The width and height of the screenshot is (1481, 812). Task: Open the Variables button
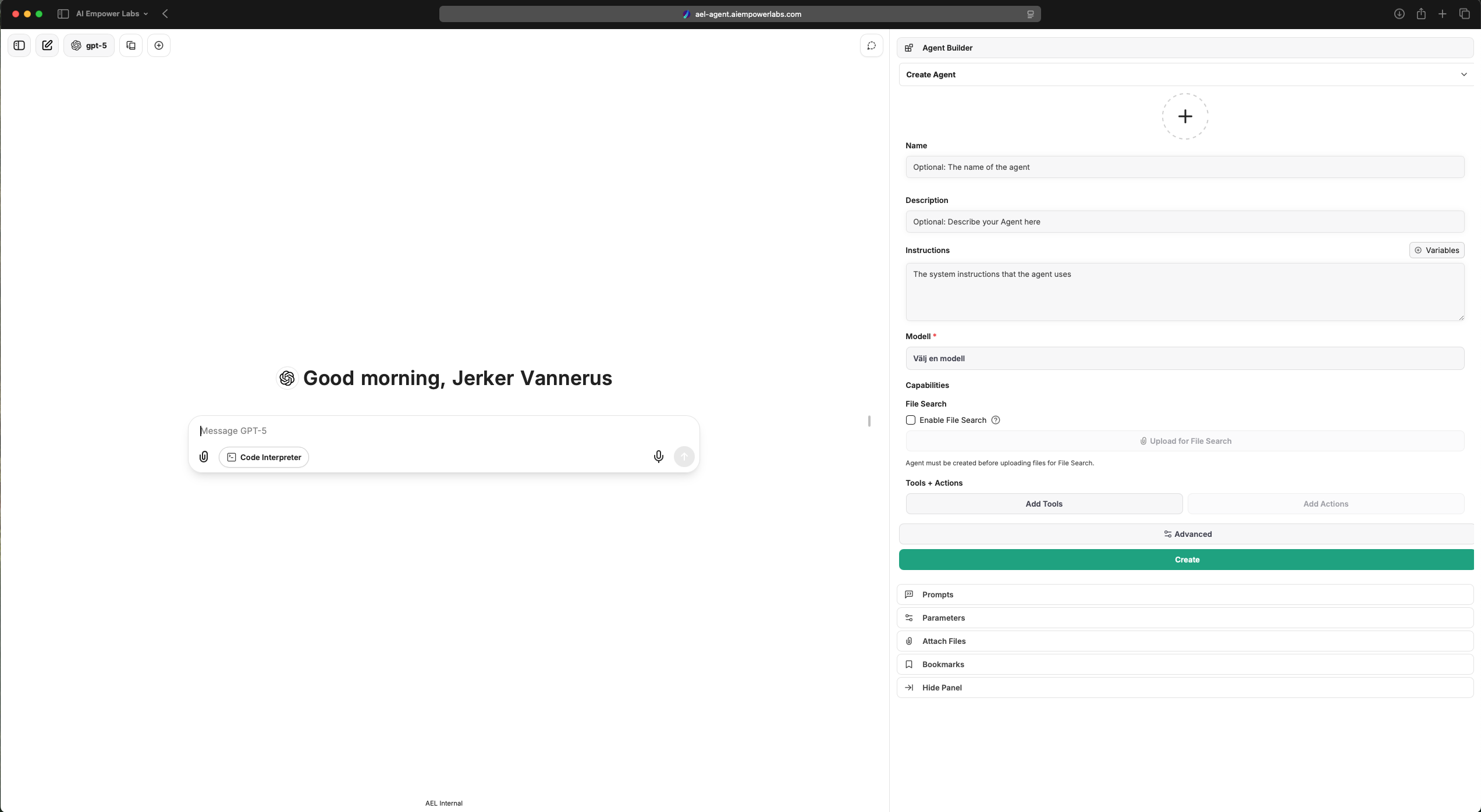tap(1437, 250)
